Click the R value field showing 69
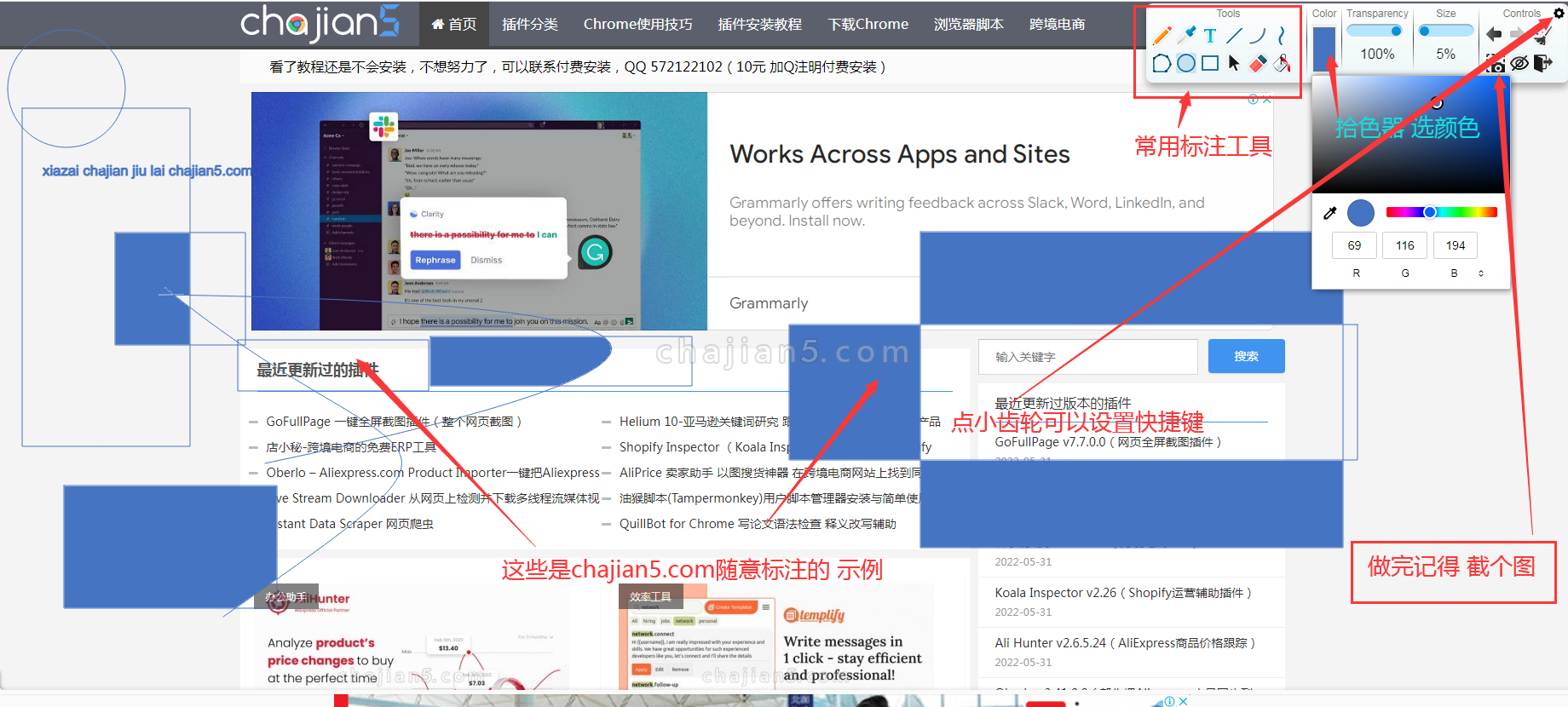 click(1354, 245)
